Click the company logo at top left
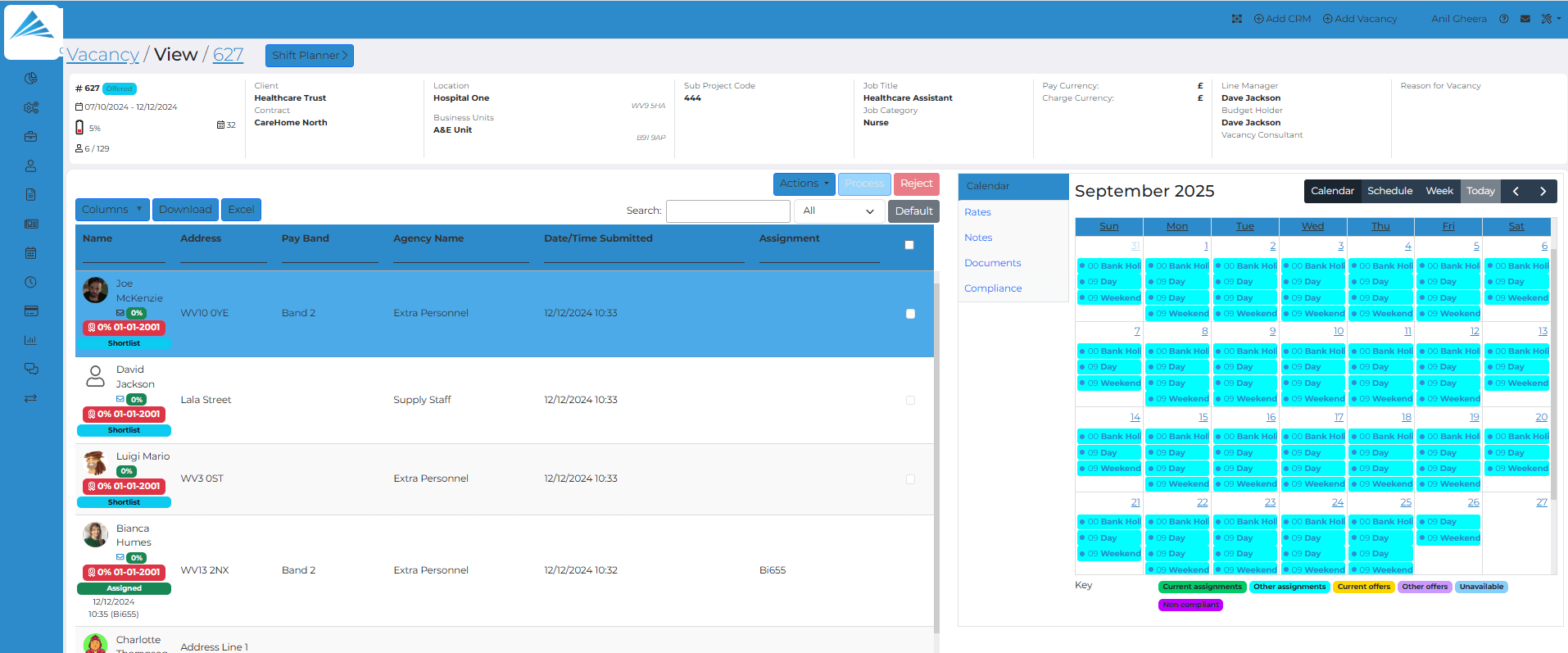 [x=33, y=30]
